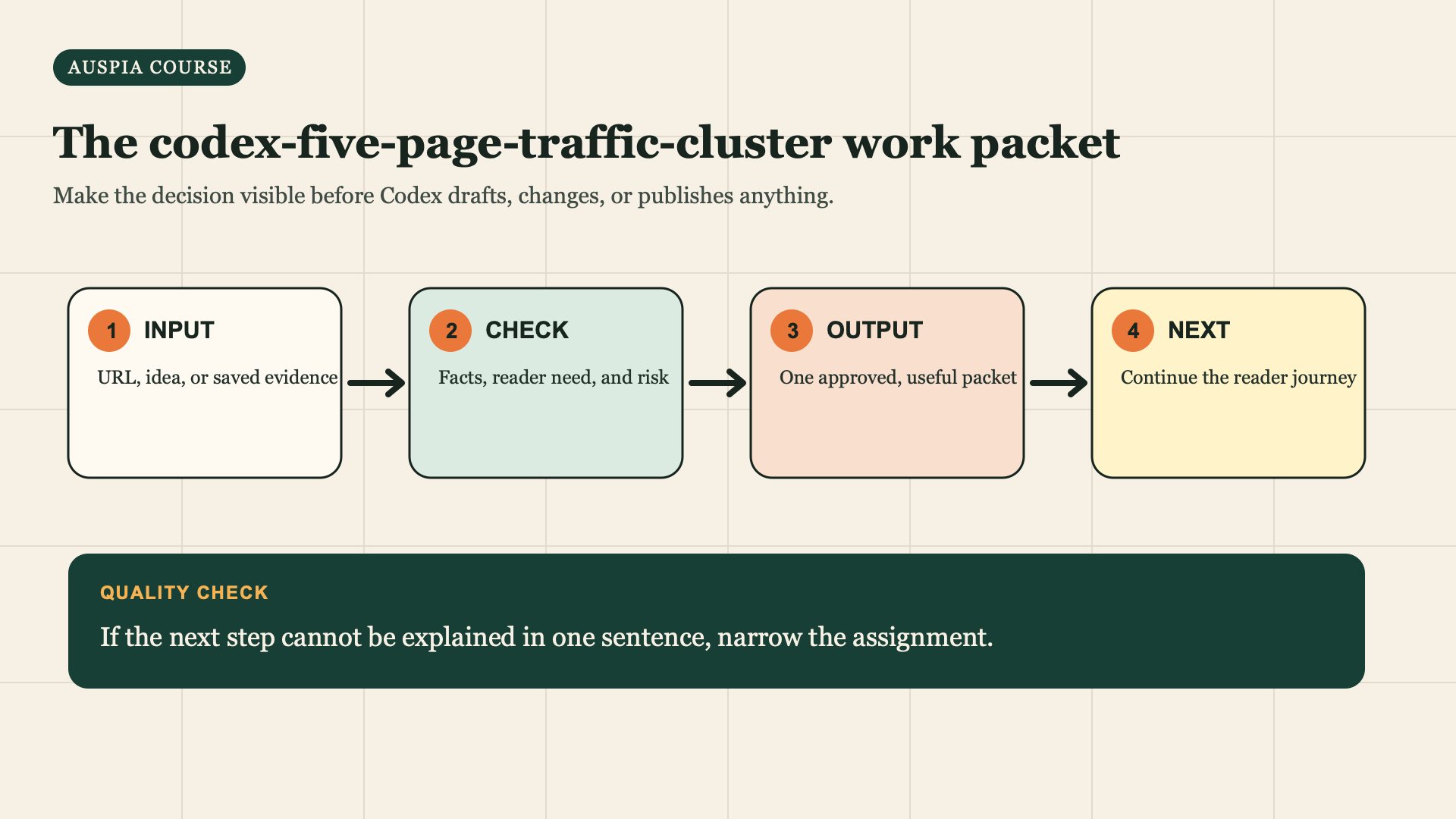
Task: Click the arrow between INPUT and CHECK
Action: point(376,383)
